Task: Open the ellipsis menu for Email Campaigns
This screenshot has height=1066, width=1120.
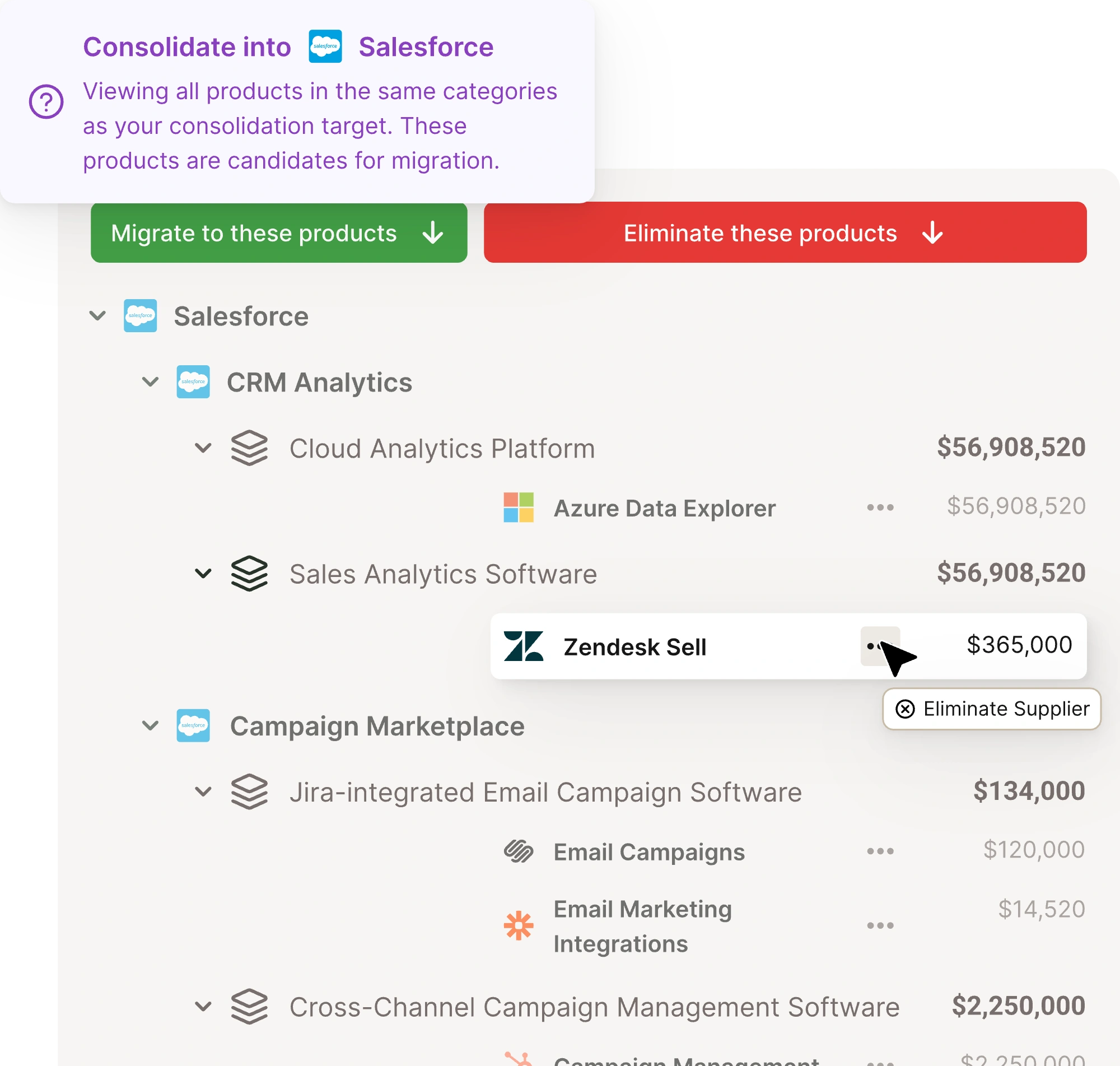Action: tap(879, 852)
